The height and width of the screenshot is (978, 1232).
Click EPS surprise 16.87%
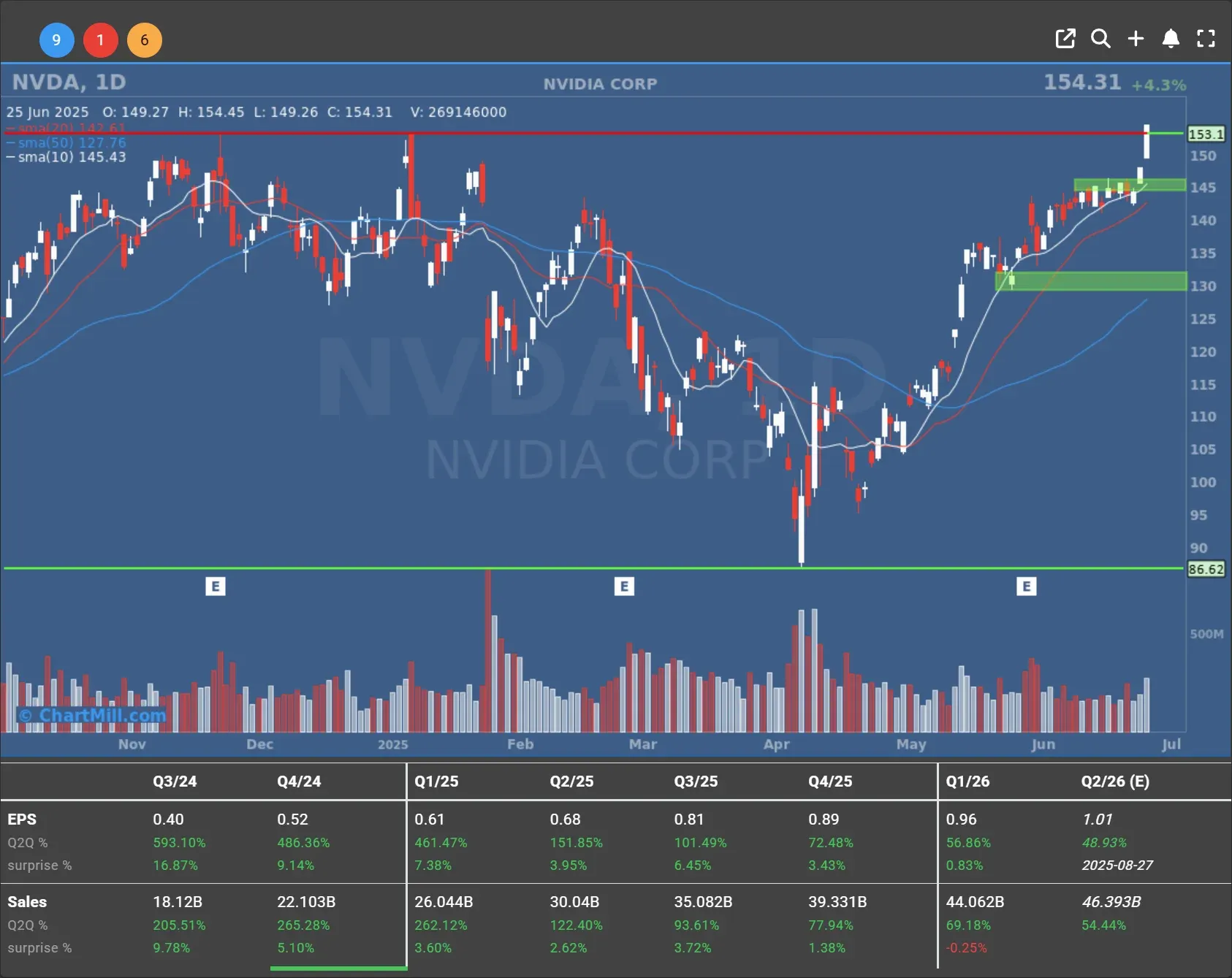point(175,866)
